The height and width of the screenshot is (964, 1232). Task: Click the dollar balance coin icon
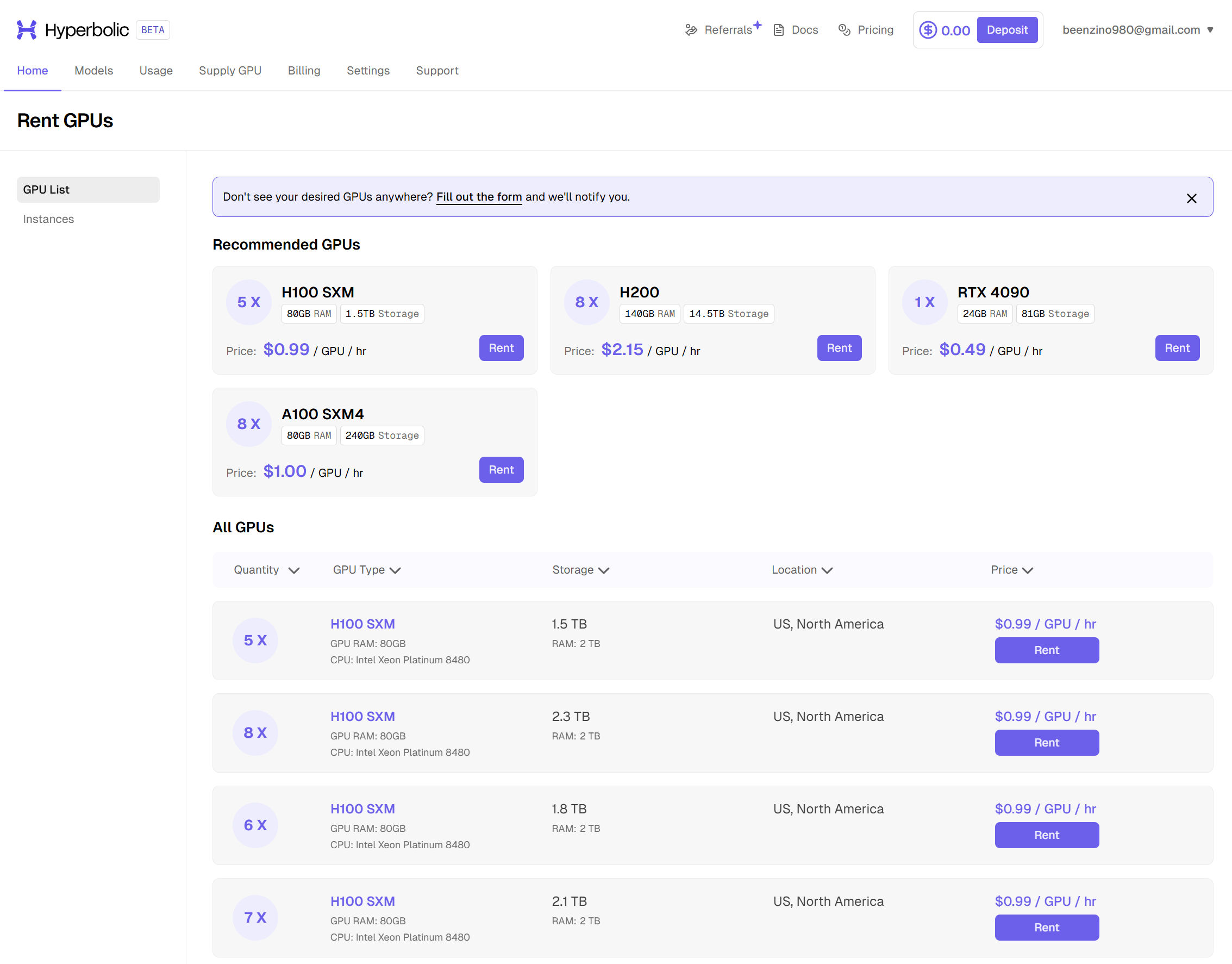[x=927, y=30]
